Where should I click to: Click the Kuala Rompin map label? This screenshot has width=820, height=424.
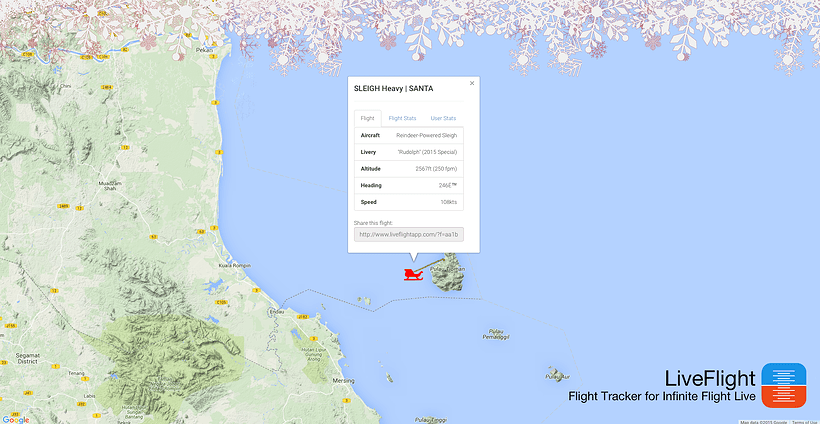(x=235, y=266)
